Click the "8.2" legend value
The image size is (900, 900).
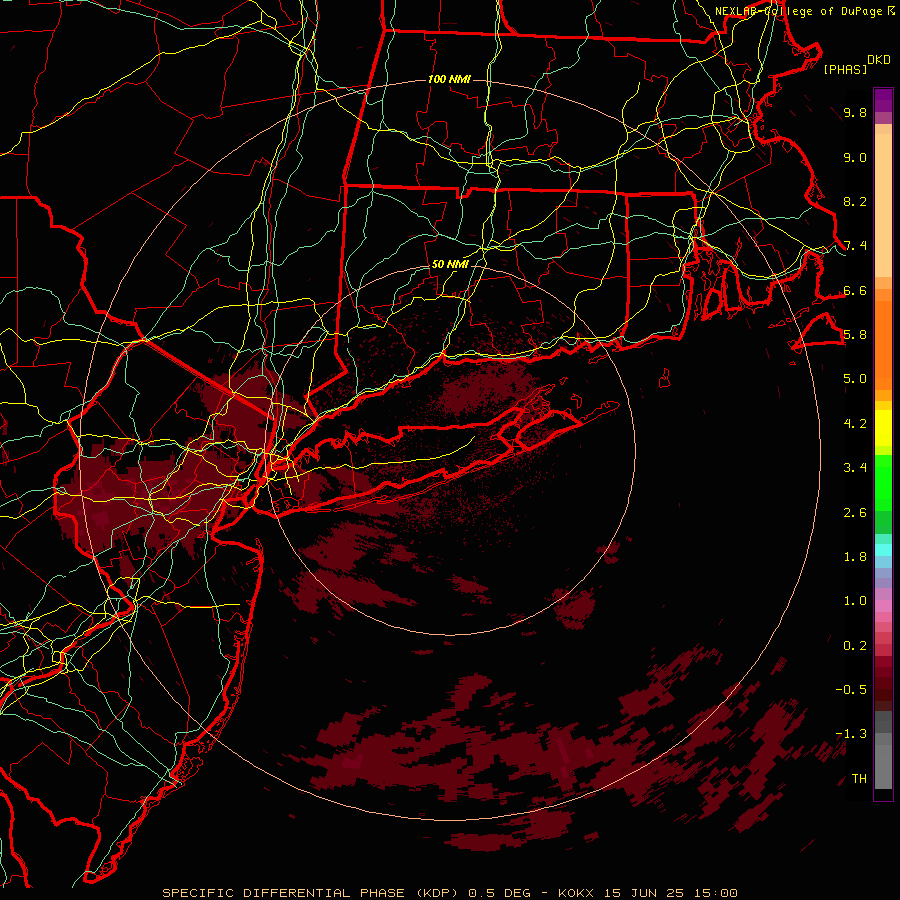(x=855, y=201)
